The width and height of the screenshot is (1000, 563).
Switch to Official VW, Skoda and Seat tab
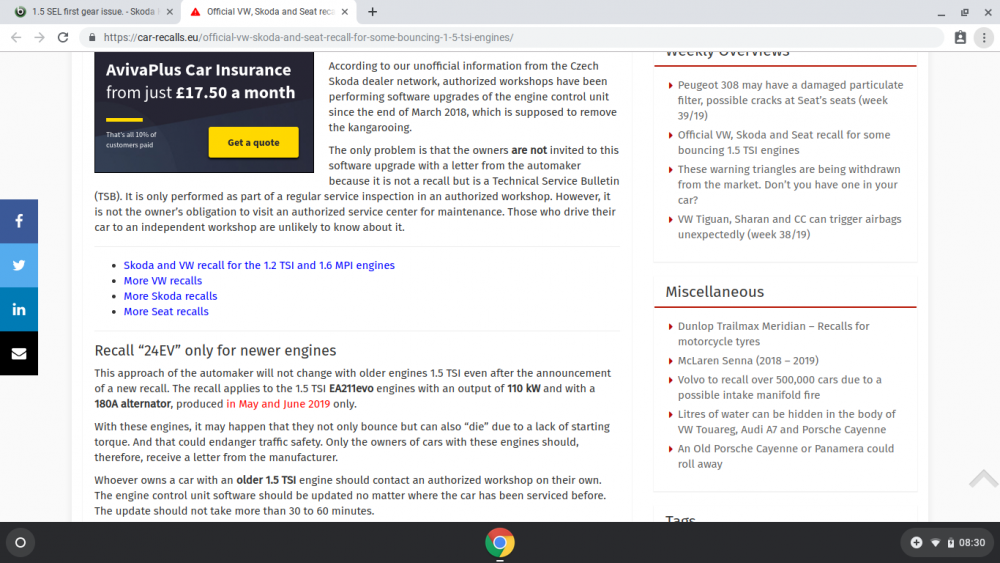point(270,11)
